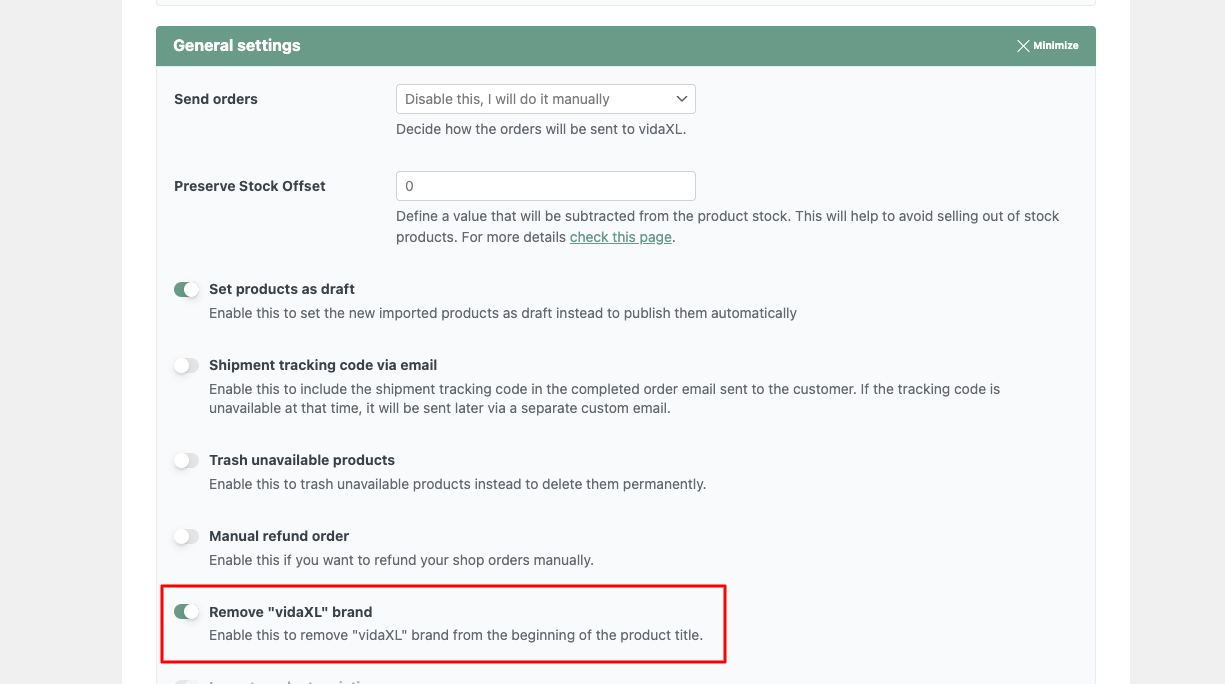Enable the Trash unavailable products toggle
The height and width of the screenshot is (684, 1225).
point(187,460)
